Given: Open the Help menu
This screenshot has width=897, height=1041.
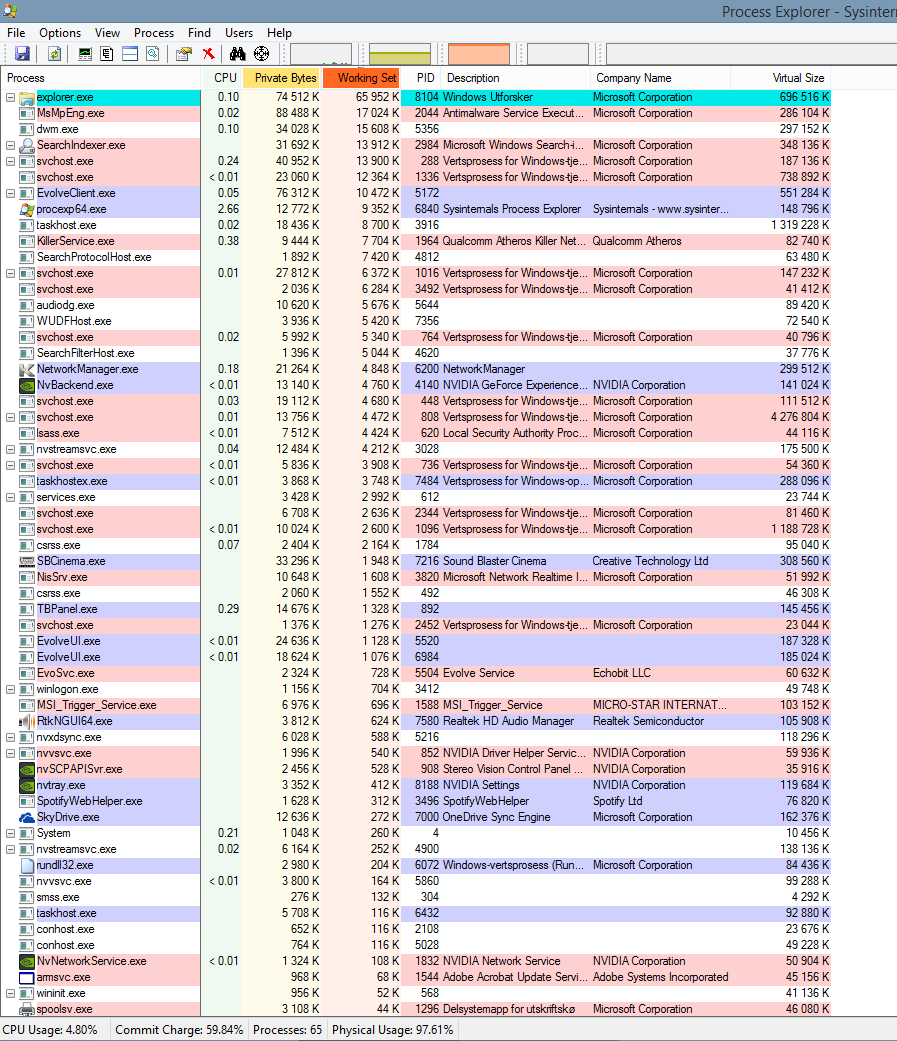Looking at the screenshot, I should 280,33.
